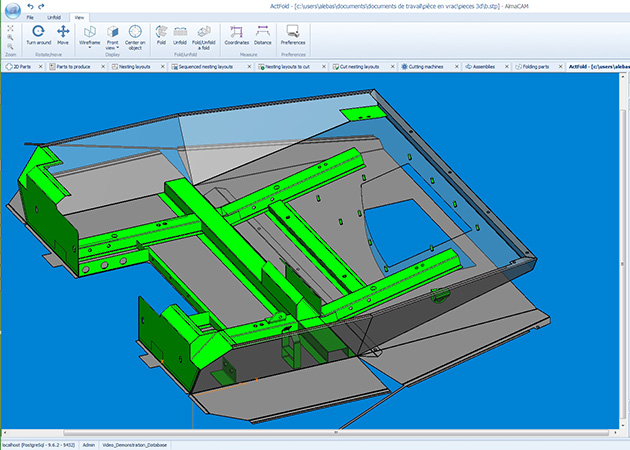Close the 2D Parts tab
The width and height of the screenshot is (630, 450).
[x=40, y=66]
